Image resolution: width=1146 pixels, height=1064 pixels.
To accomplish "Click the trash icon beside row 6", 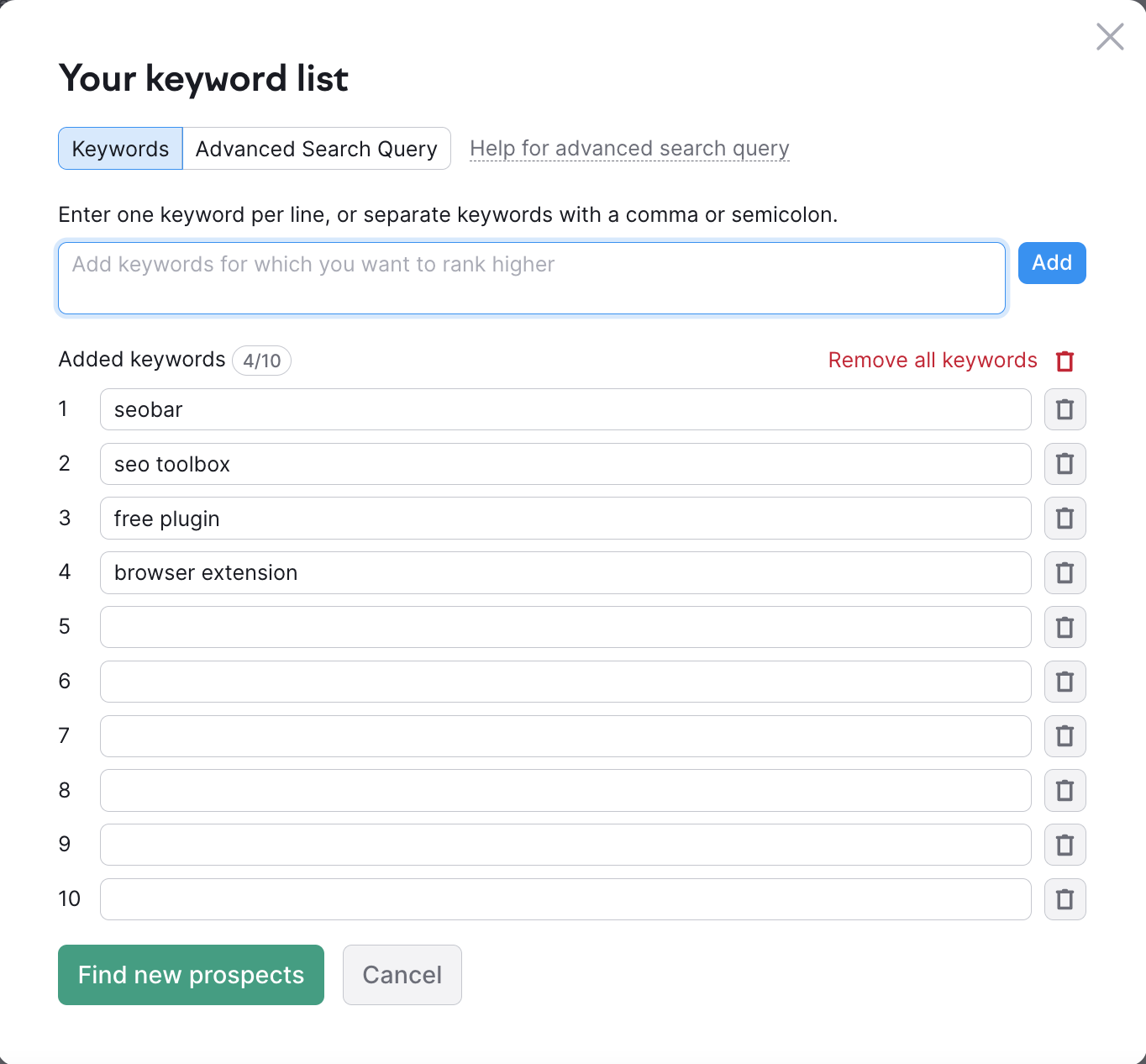I will point(1065,682).
